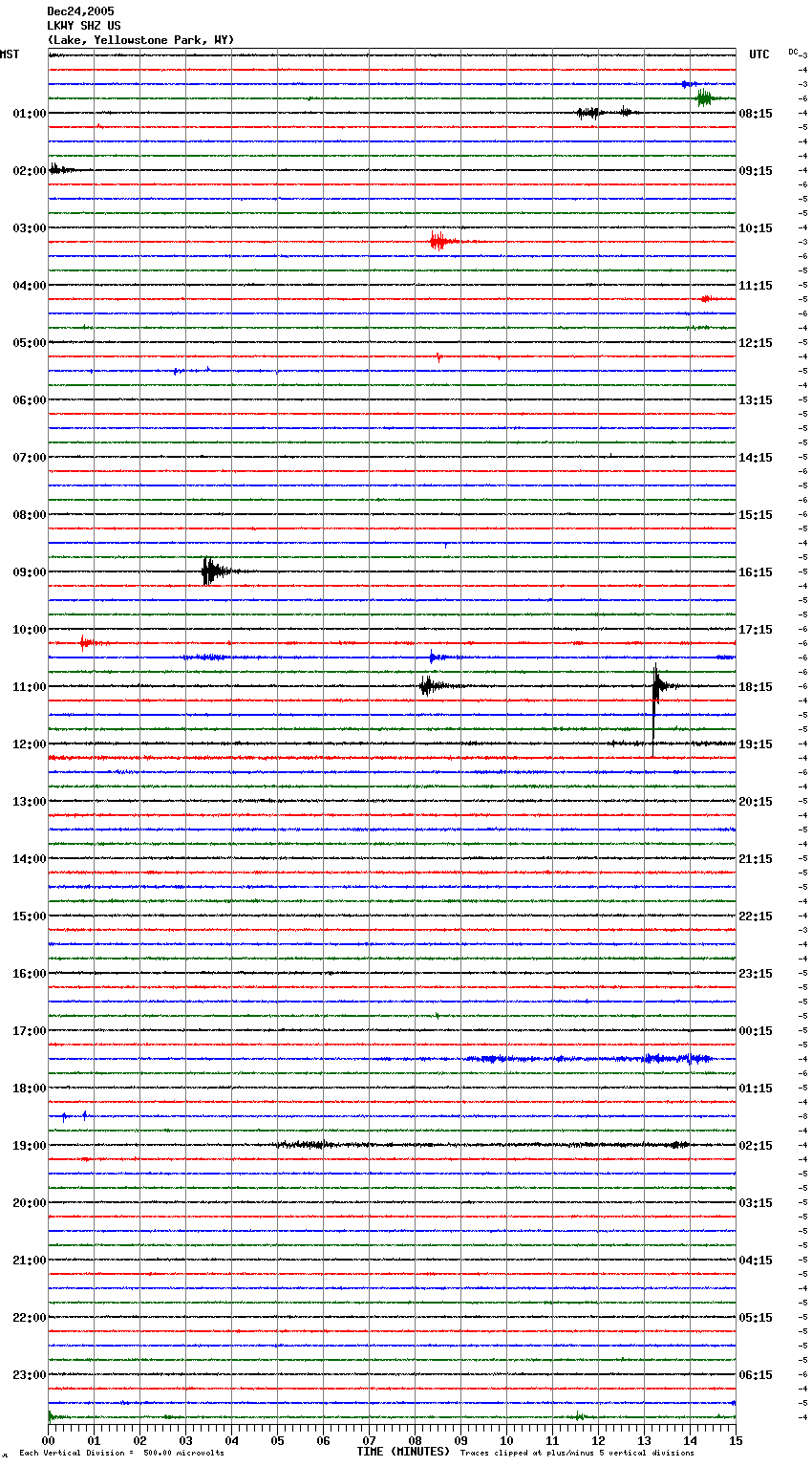The width and height of the screenshot is (812, 1466).
Task: Click the 06:15 UTC time label
Action: tap(756, 1375)
